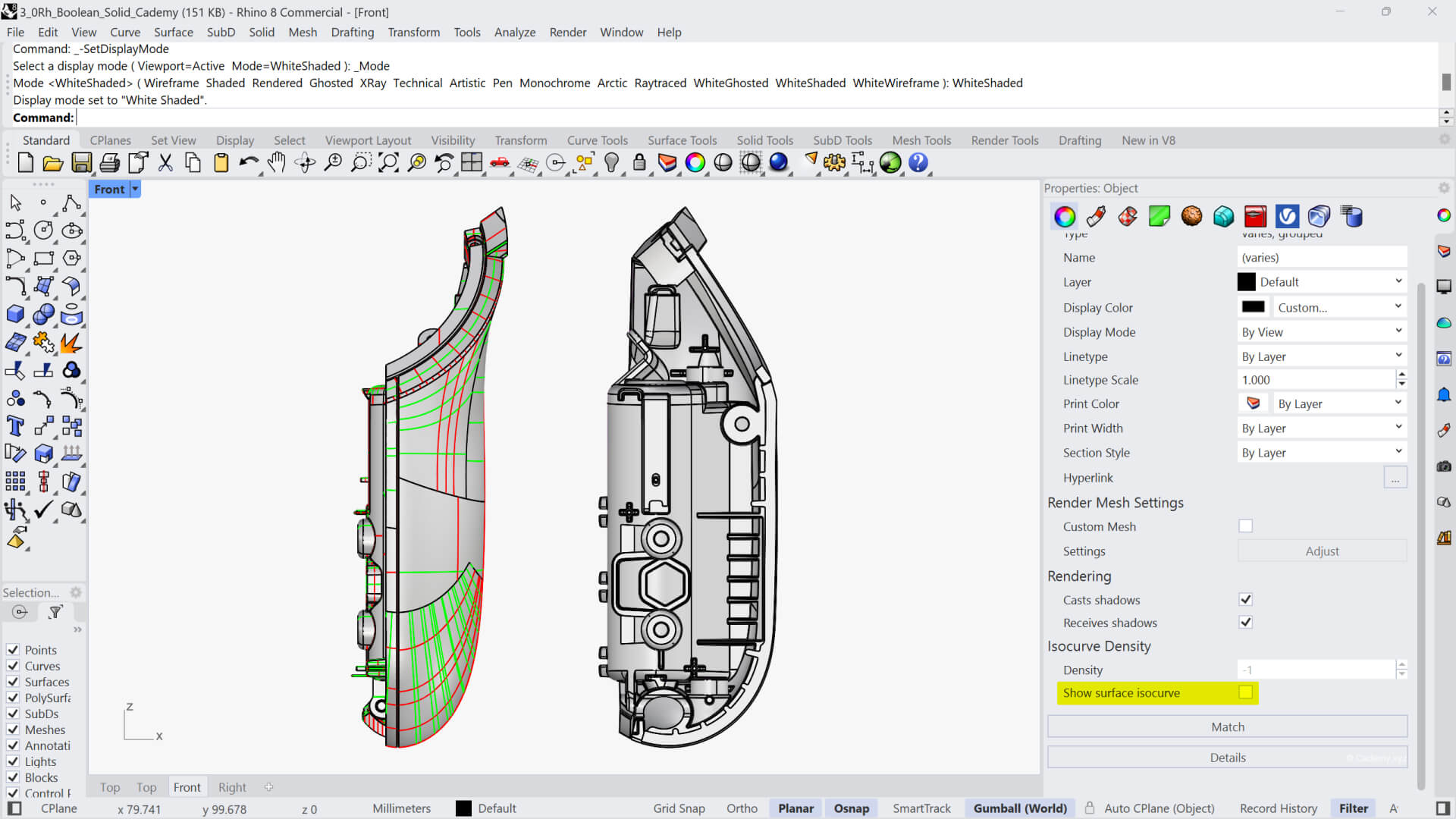Image resolution: width=1456 pixels, height=819 pixels.
Task: Open a file with the folder icon
Action: [53, 162]
